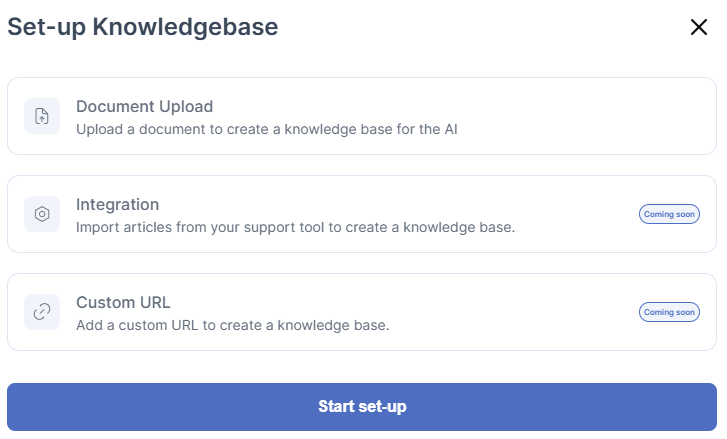The width and height of the screenshot is (727, 439).
Task: Click the word 'Integration' in the second card
Action: pos(117,205)
